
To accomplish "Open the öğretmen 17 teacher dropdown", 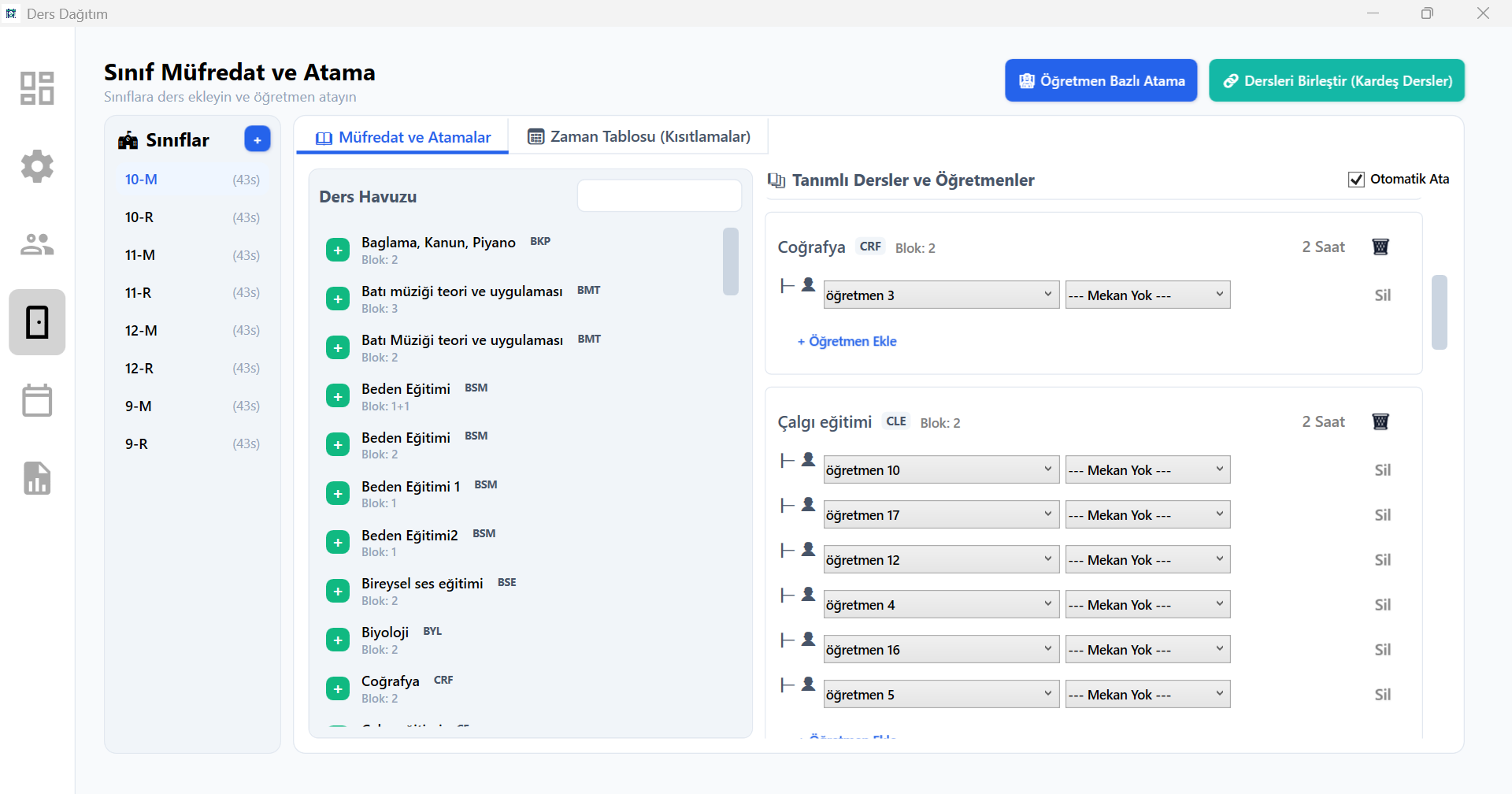I will (x=940, y=514).
